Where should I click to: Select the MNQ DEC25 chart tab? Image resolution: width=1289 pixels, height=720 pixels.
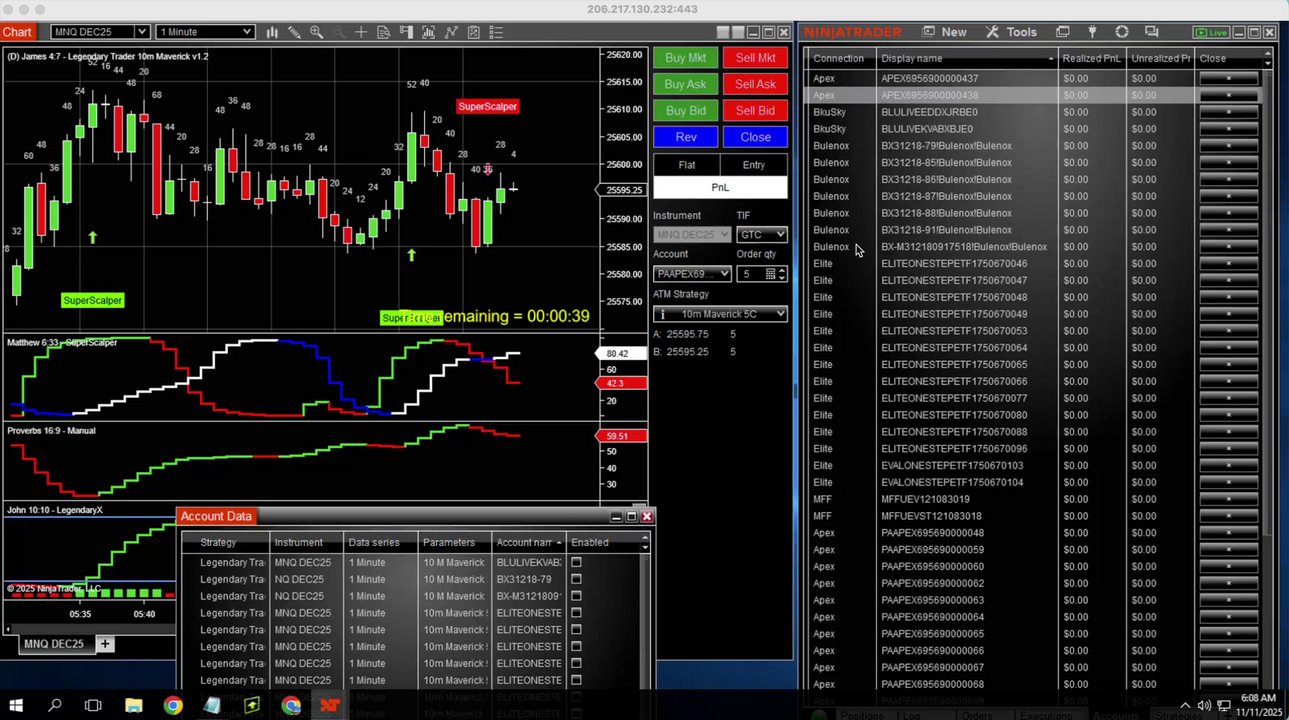click(54, 644)
